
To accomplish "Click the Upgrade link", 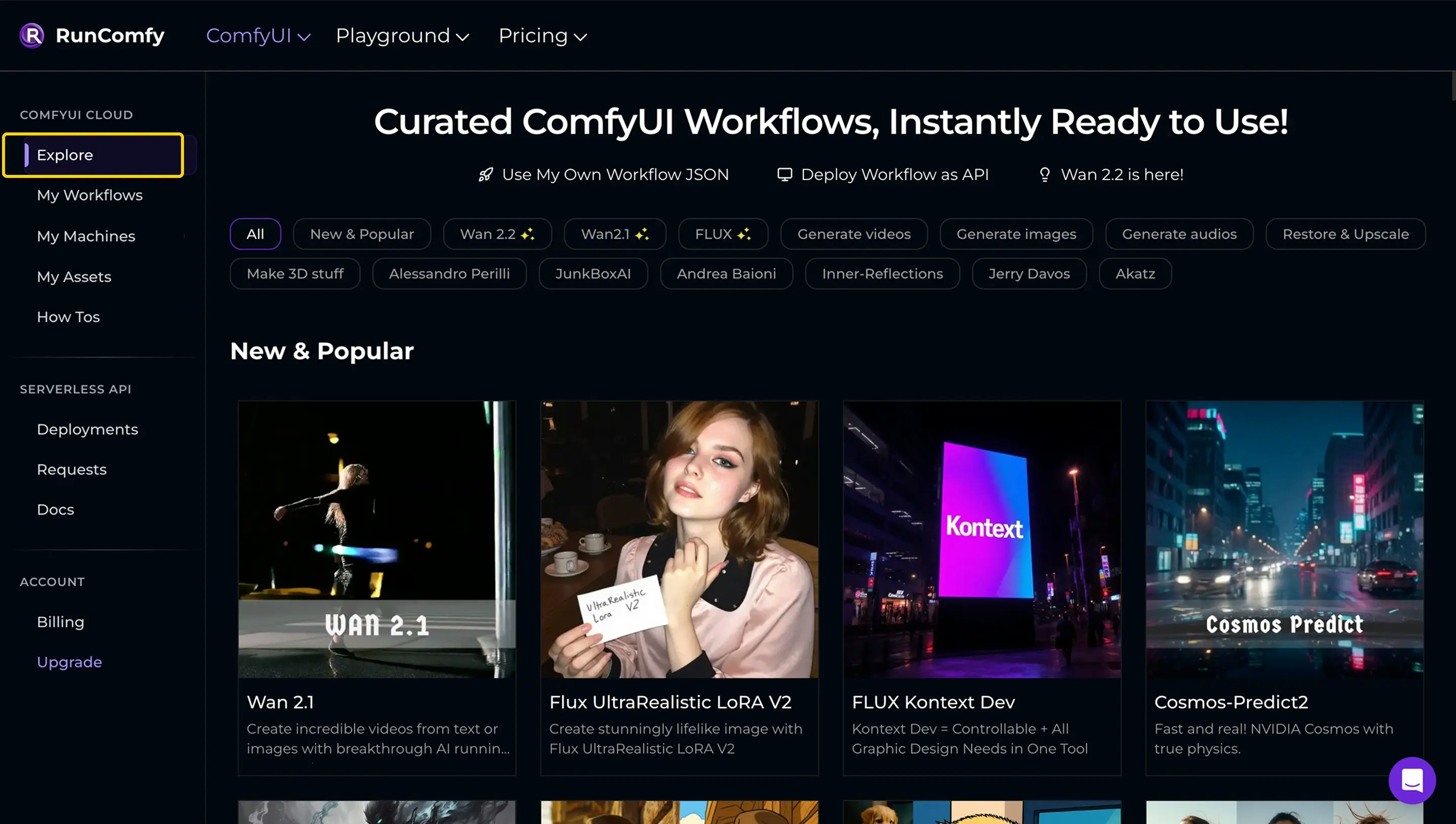I will (x=69, y=662).
